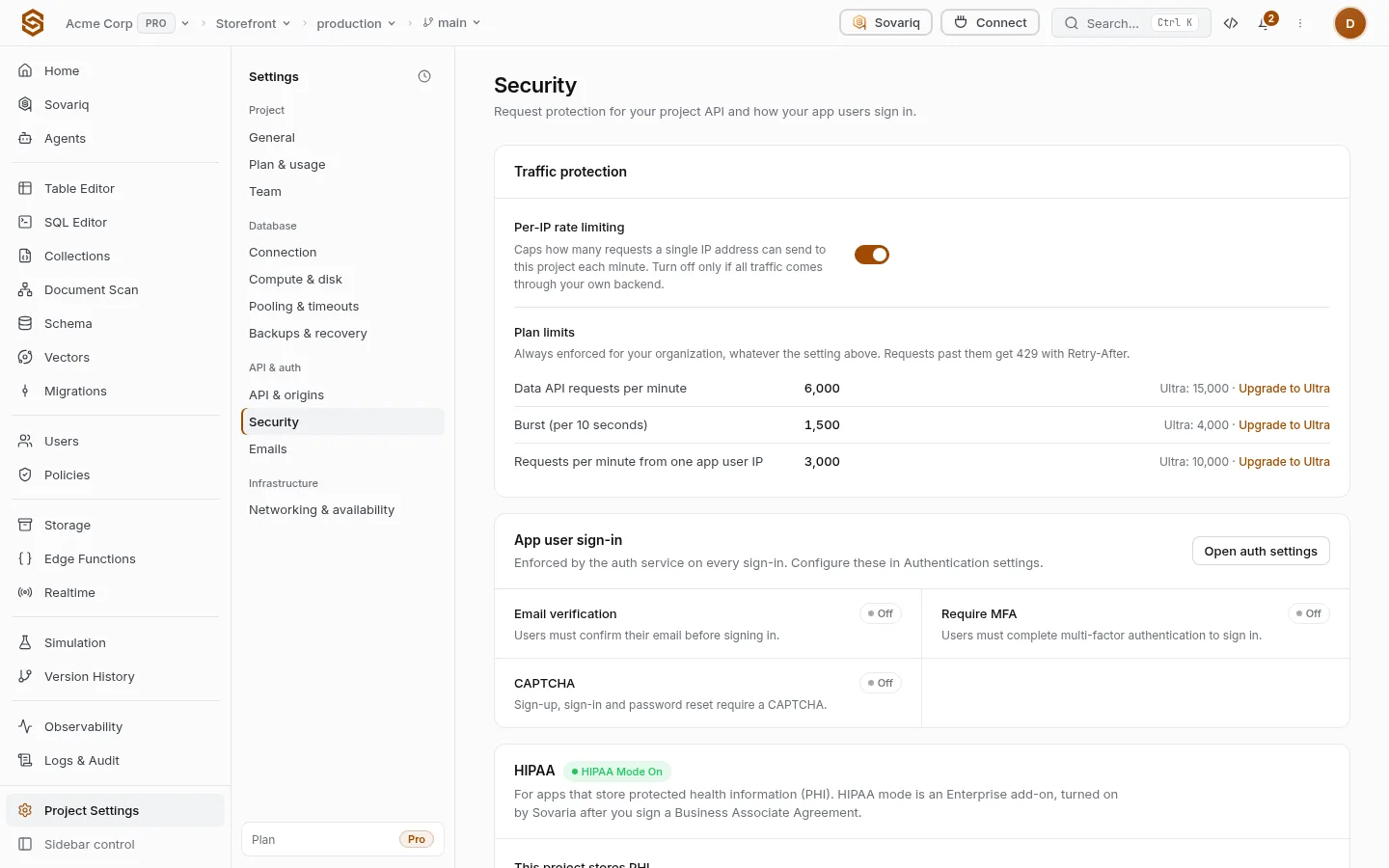This screenshot has height=868, width=1389.
Task: Open the vertical dots more menu
Action: coord(1300,23)
